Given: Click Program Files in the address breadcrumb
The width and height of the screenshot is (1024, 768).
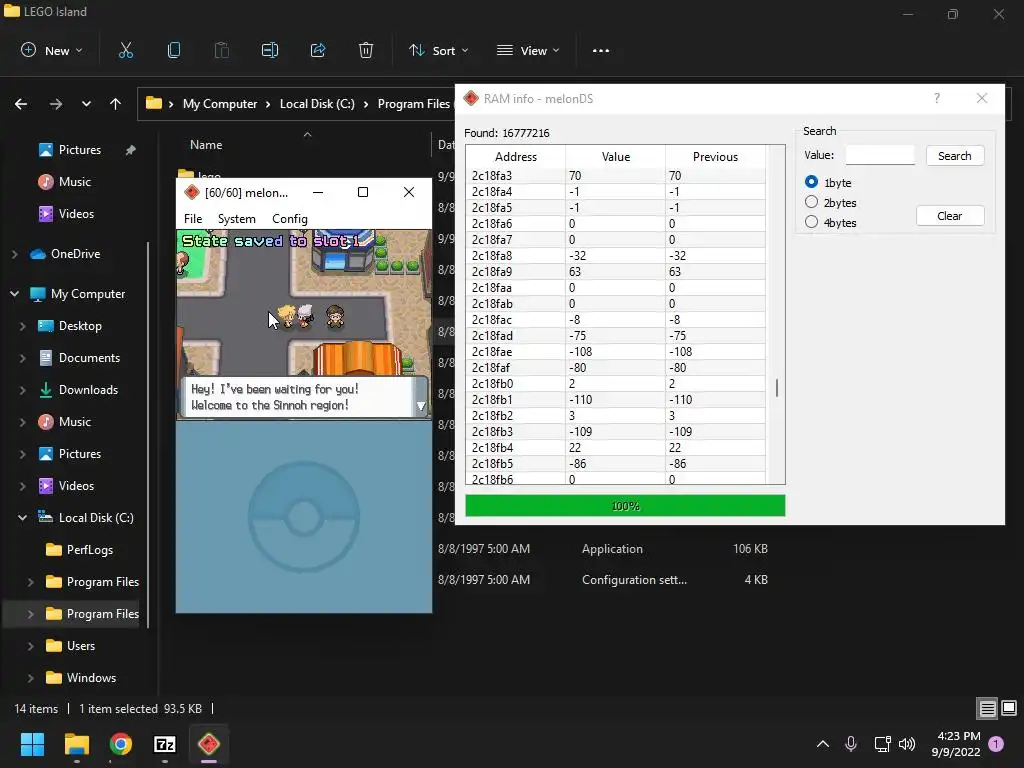Looking at the screenshot, I should point(414,104).
